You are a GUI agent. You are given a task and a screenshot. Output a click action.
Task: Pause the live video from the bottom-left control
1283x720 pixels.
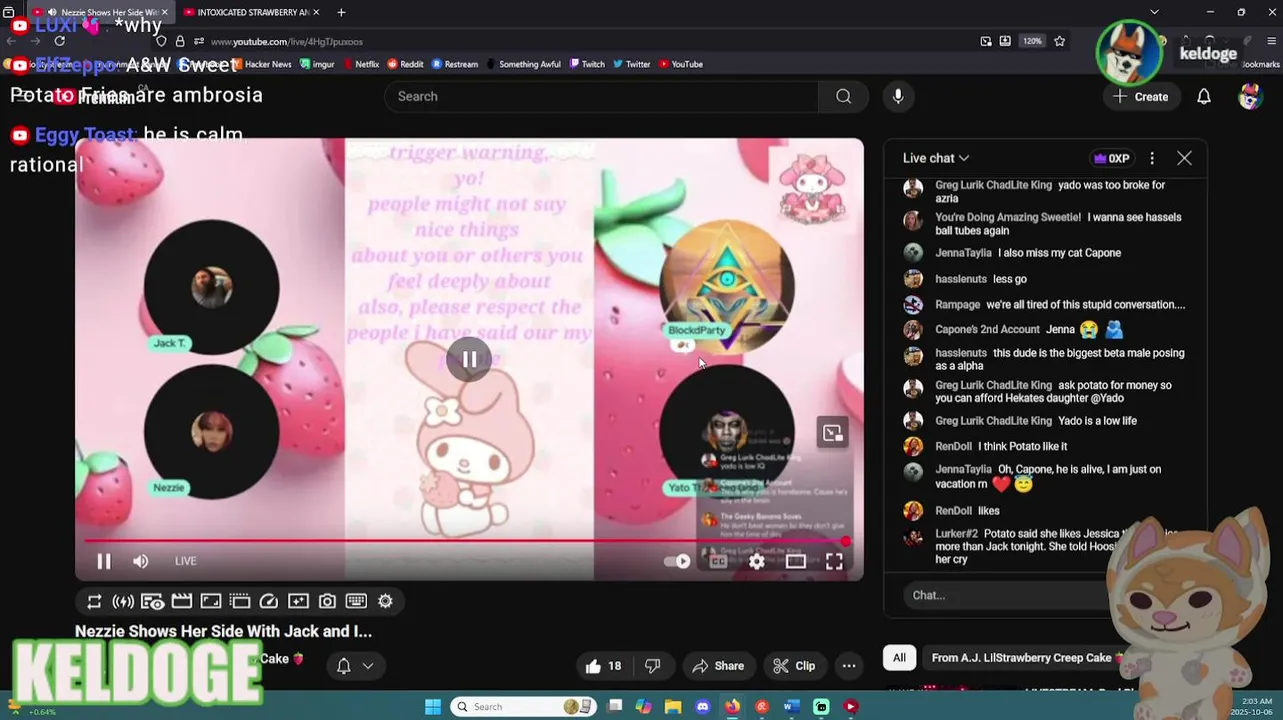[103, 561]
